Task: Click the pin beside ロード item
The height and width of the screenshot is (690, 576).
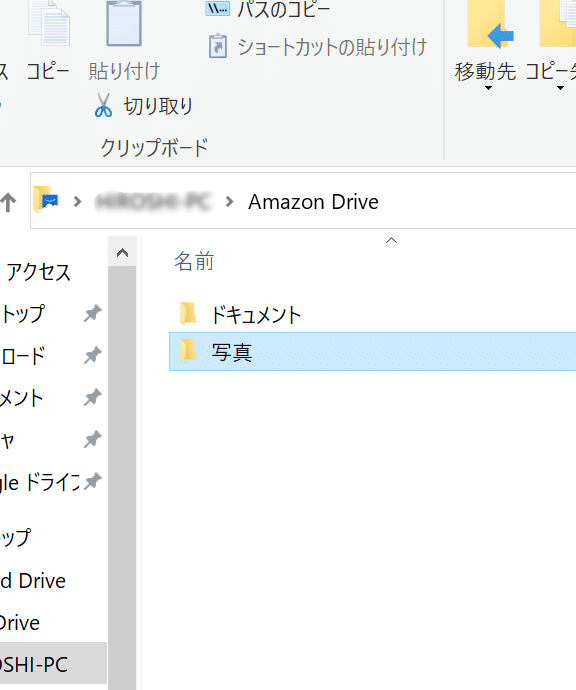Action: [92, 355]
